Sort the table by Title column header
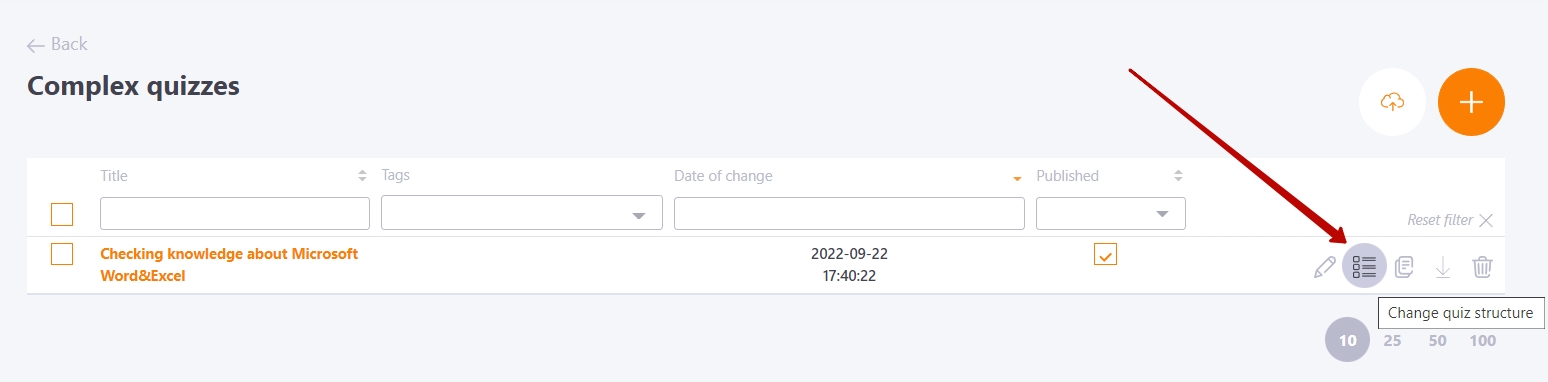 coord(114,176)
